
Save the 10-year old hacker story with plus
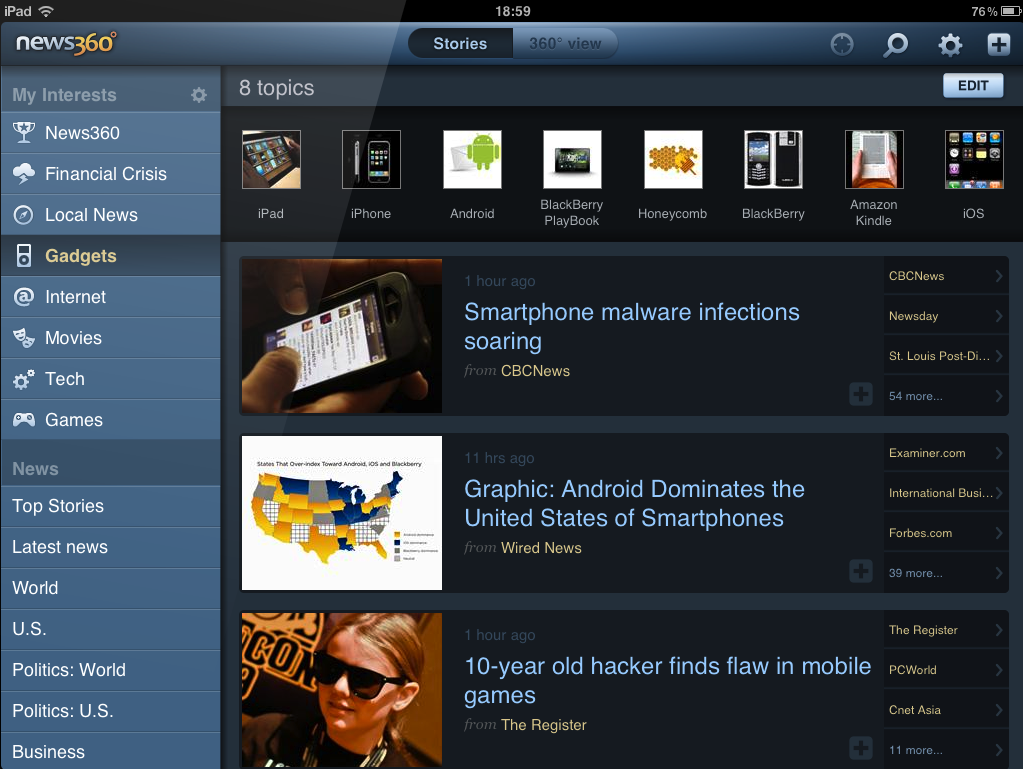[861, 747]
